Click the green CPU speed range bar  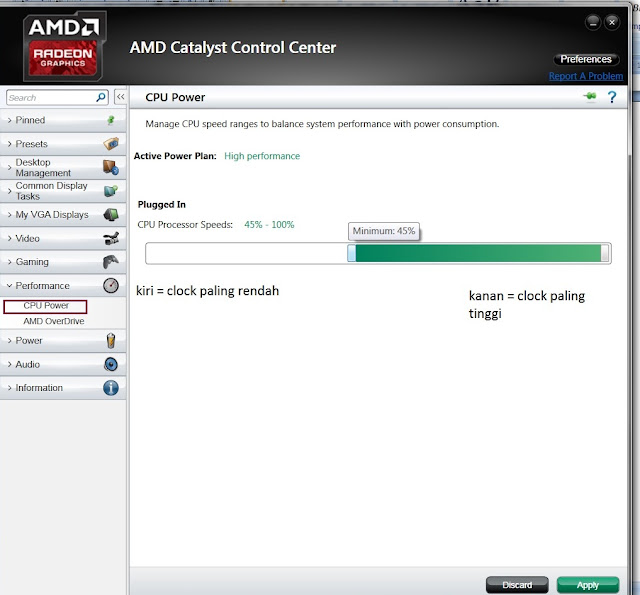click(x=478, y=253)
